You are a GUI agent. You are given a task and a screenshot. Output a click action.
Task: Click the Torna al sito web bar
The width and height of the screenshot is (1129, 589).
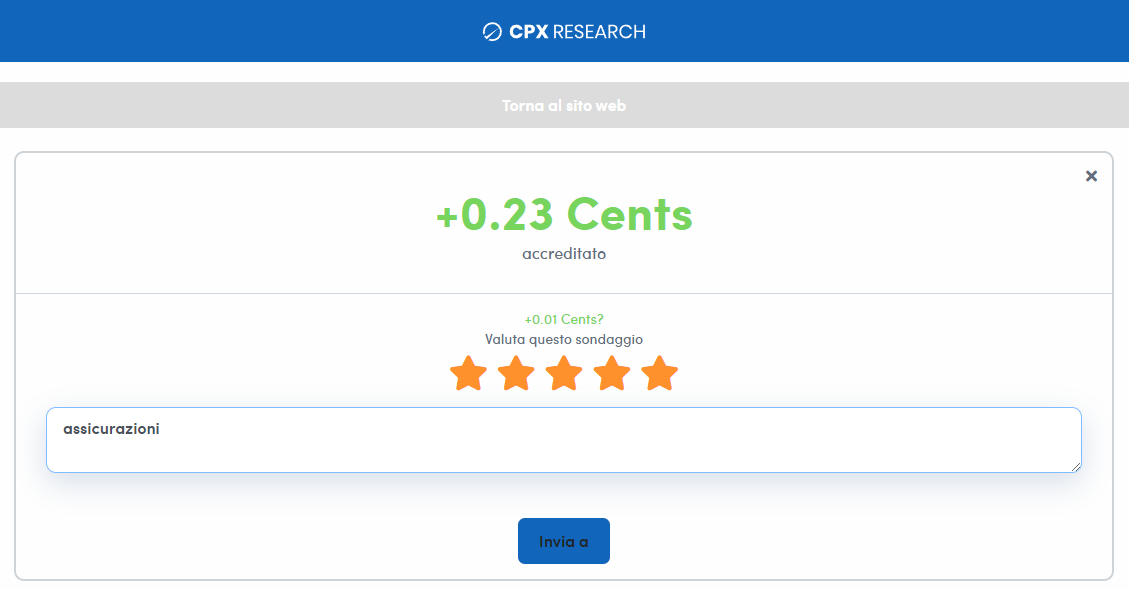564,105
